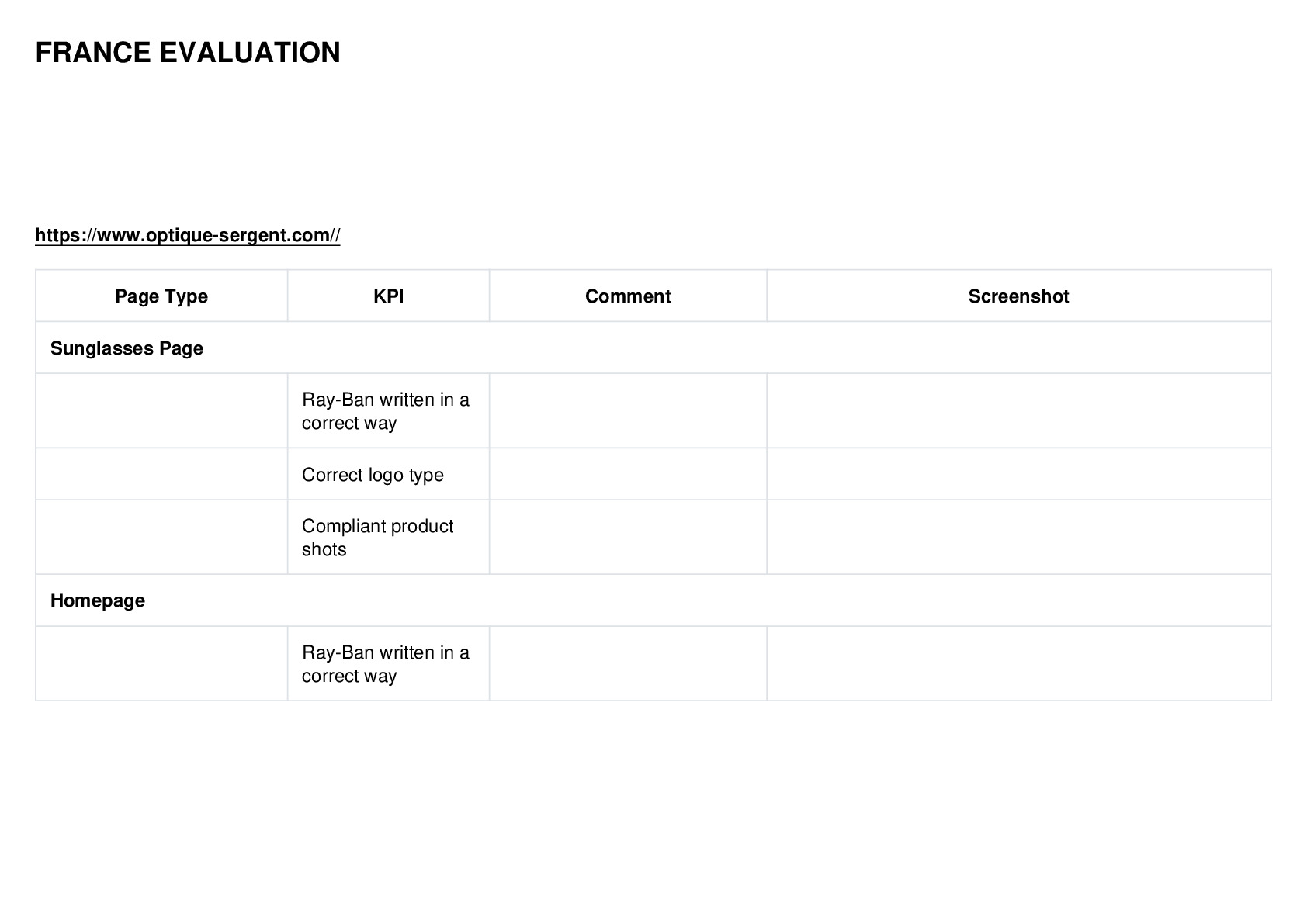Click the Homepage section row
1307x924 pixels.
coord(653,600)
